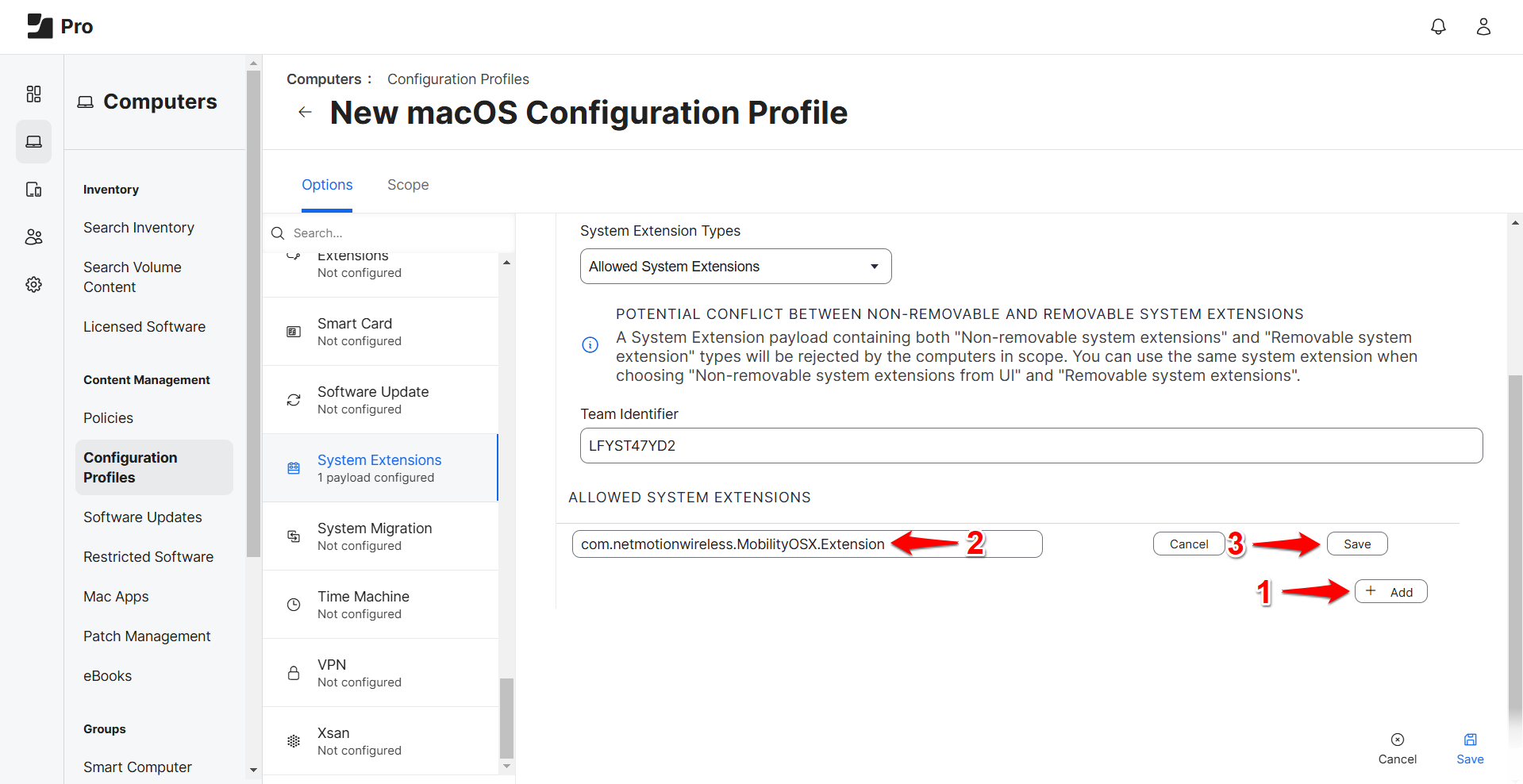The image size is (1523, 784).
Task: Save the new system extension entry
Action: pos(1356,544)
